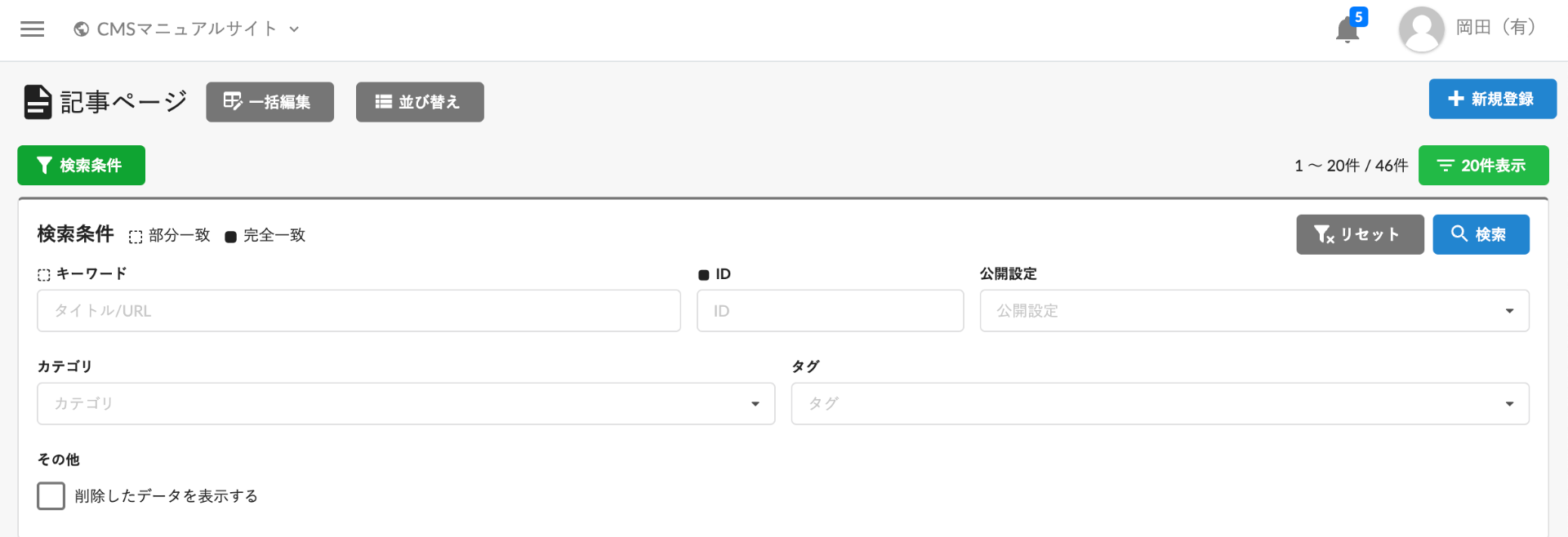1568x537 pixels.
Task: Tick the 削除したデータを表示する checkbox
Action: pos(51,496)
